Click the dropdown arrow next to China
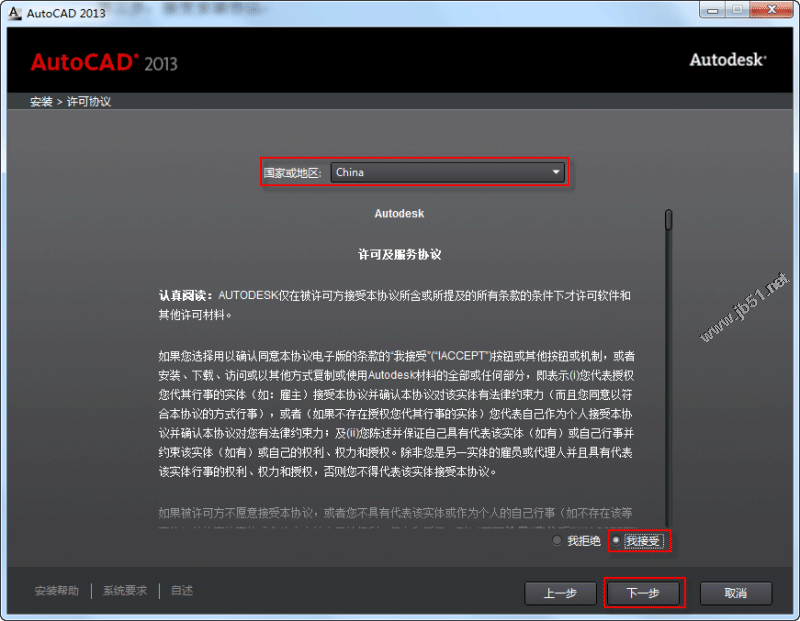The width and height of the screenshot is (800, 621). (556, 171)
